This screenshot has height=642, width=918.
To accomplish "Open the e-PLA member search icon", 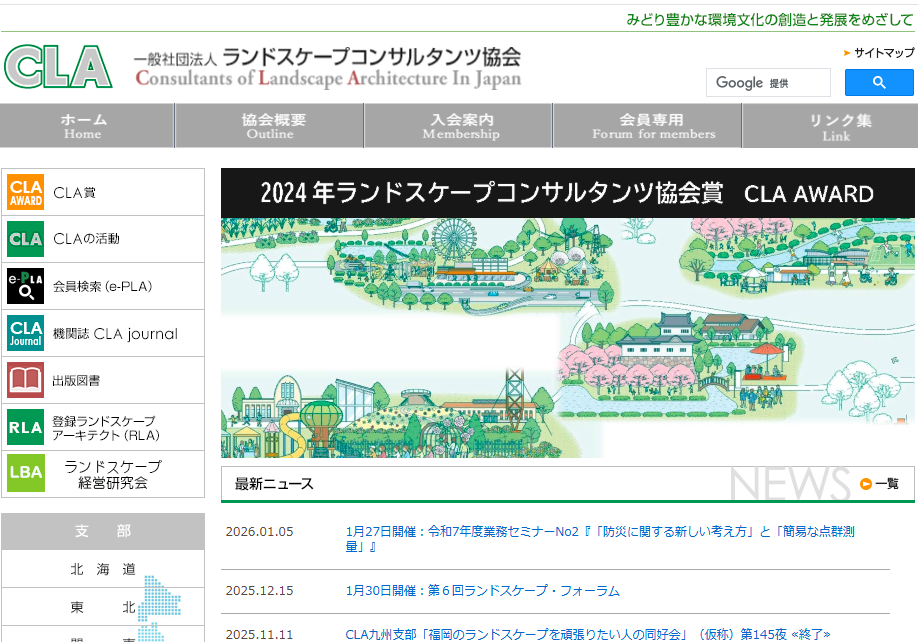I will (26, 286).
